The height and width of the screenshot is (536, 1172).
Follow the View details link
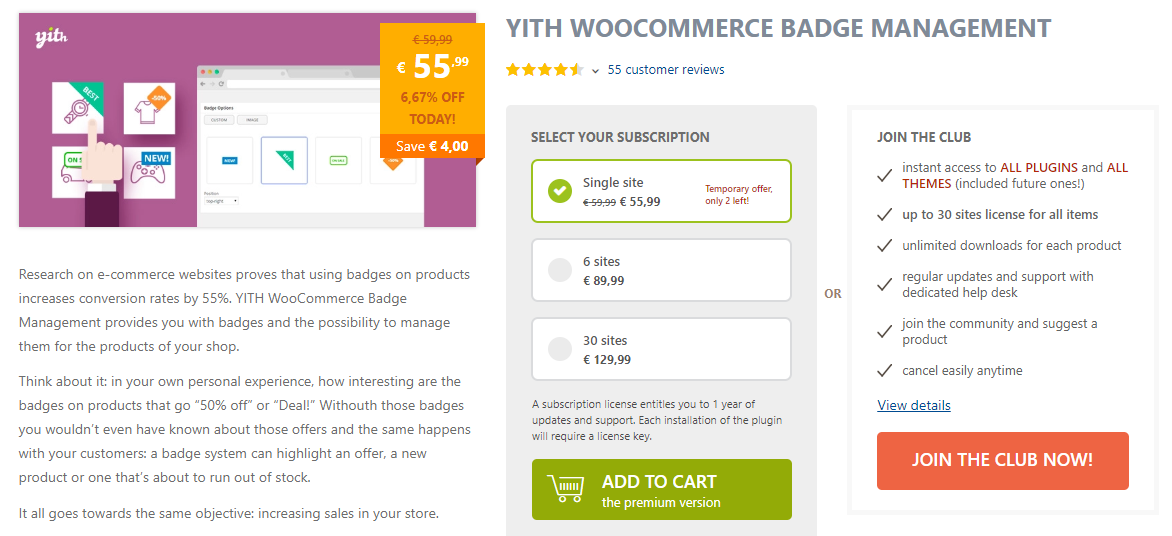pyautogui.click(x=914, y=405)
